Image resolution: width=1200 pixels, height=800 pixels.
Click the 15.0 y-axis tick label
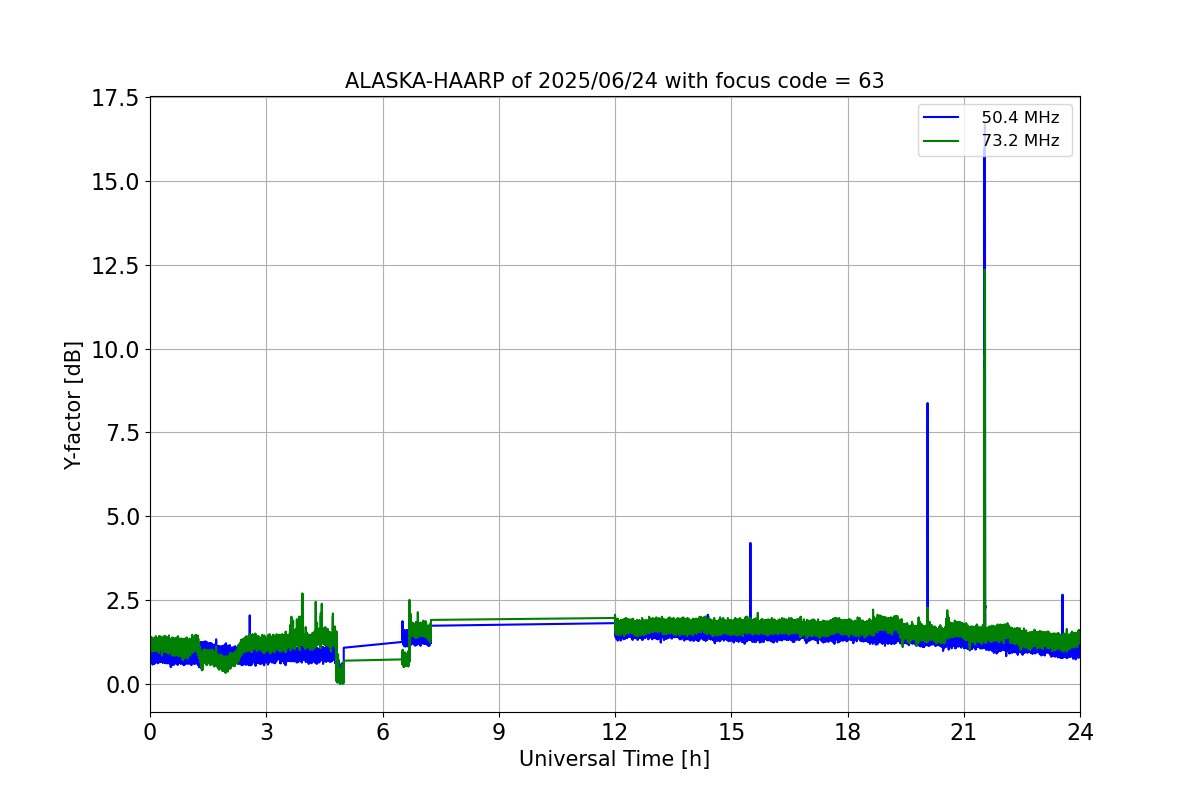[x=116, y=181]
